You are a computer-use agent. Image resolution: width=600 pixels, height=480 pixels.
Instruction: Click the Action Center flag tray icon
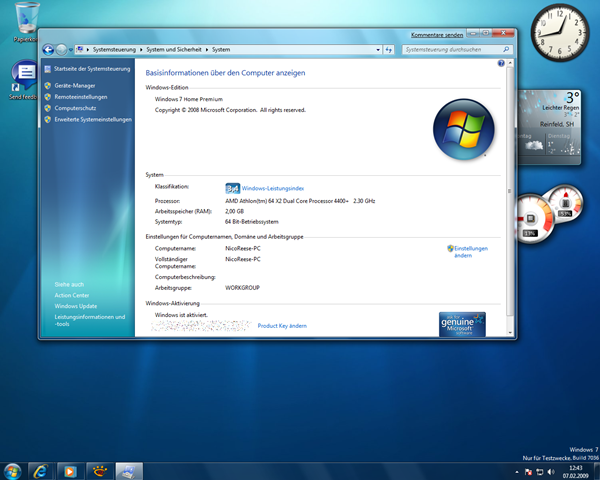pyautogui.click(x=528, y=472)
